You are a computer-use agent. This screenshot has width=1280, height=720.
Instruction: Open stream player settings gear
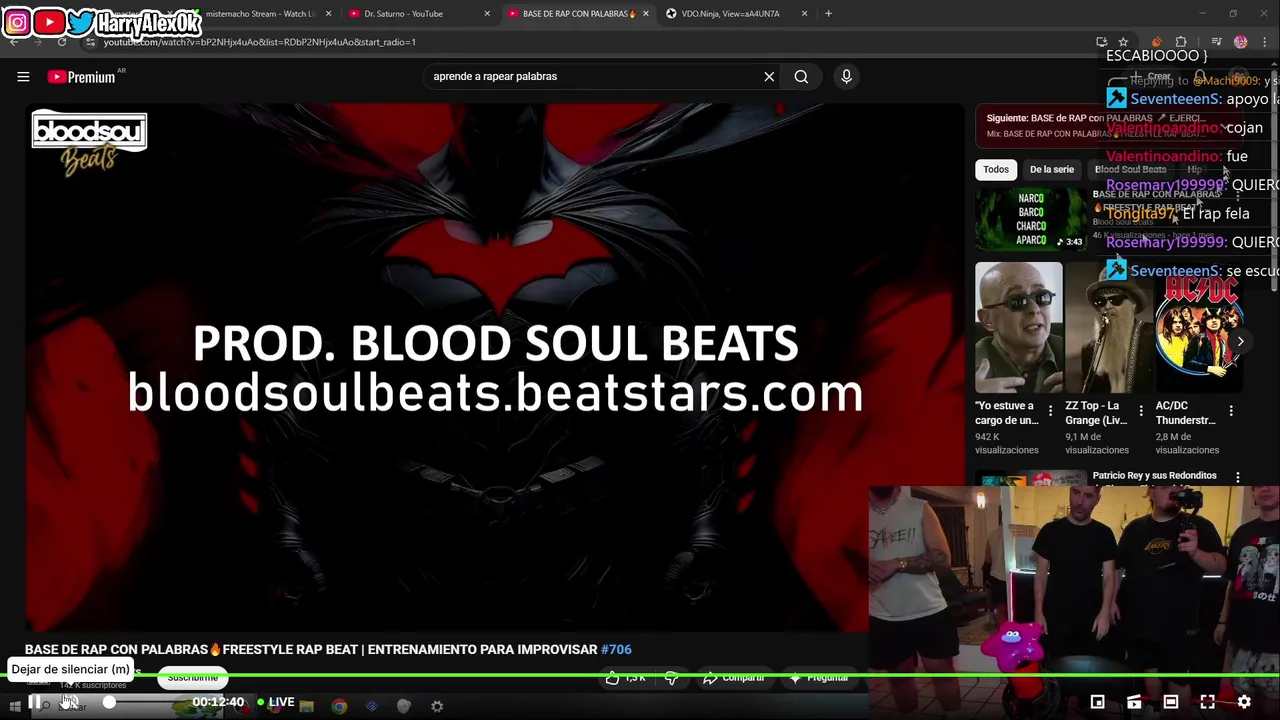pos(1244,702)
